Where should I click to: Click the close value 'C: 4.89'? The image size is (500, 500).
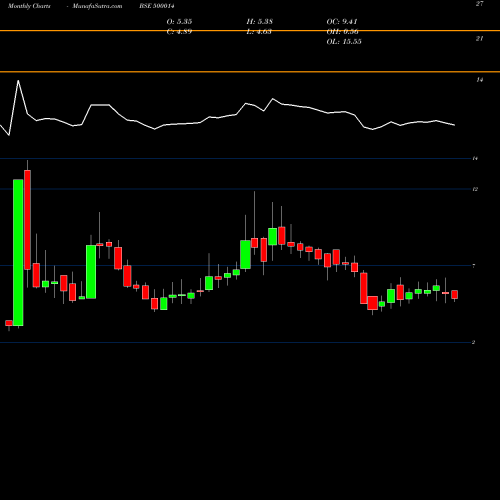(x=179, y=32)
